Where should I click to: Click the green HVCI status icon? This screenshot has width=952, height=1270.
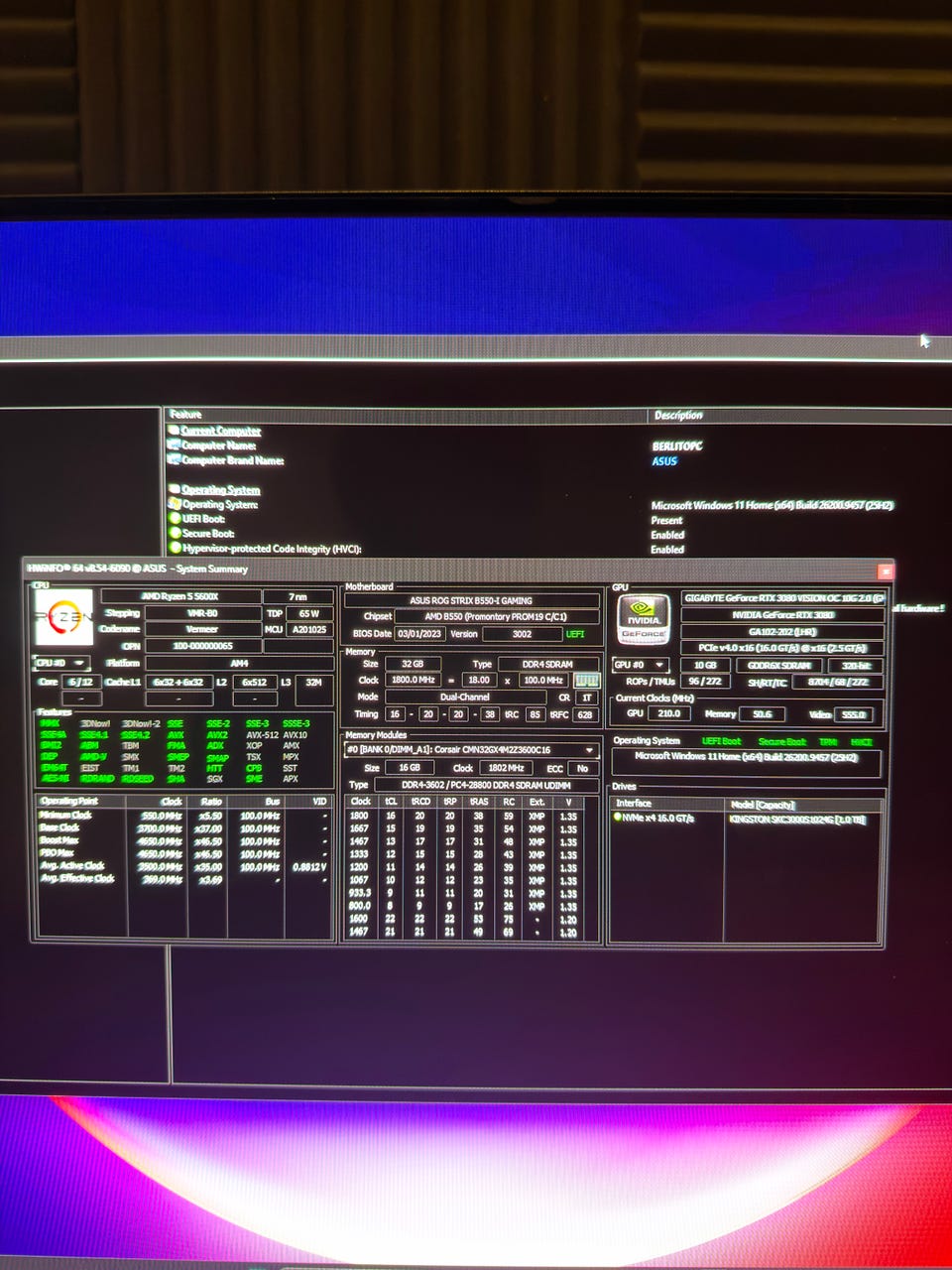coord(175,548)
